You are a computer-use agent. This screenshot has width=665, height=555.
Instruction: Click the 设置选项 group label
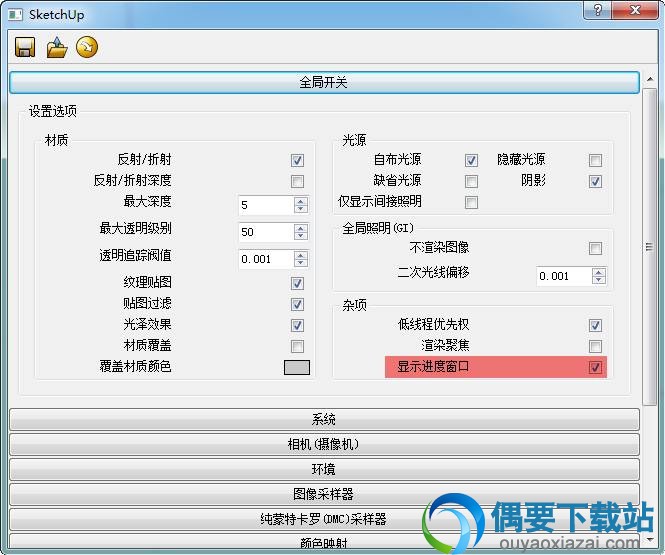tap(53, 112)
